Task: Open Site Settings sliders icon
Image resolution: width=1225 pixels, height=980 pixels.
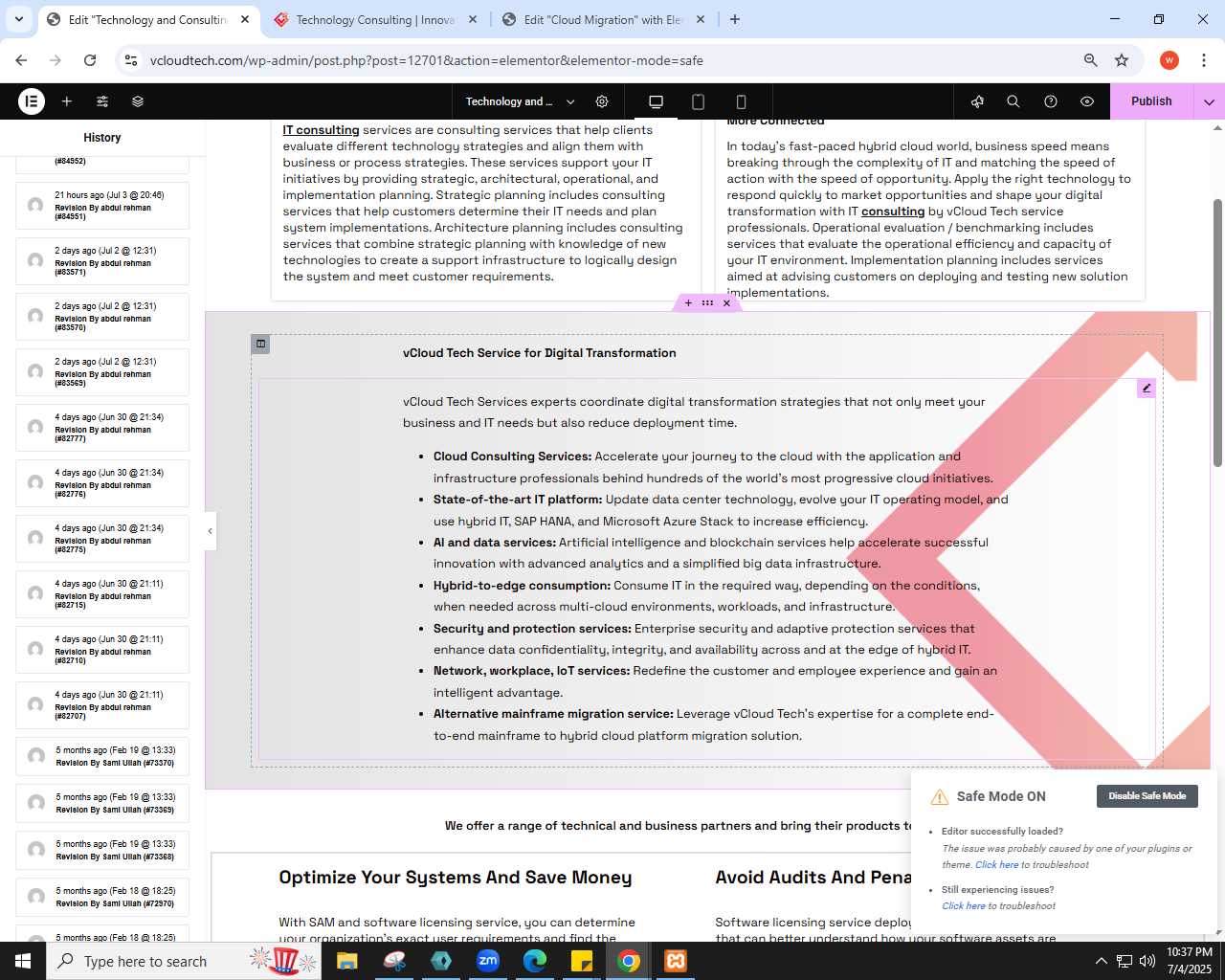Action: (x=102, y=101)
